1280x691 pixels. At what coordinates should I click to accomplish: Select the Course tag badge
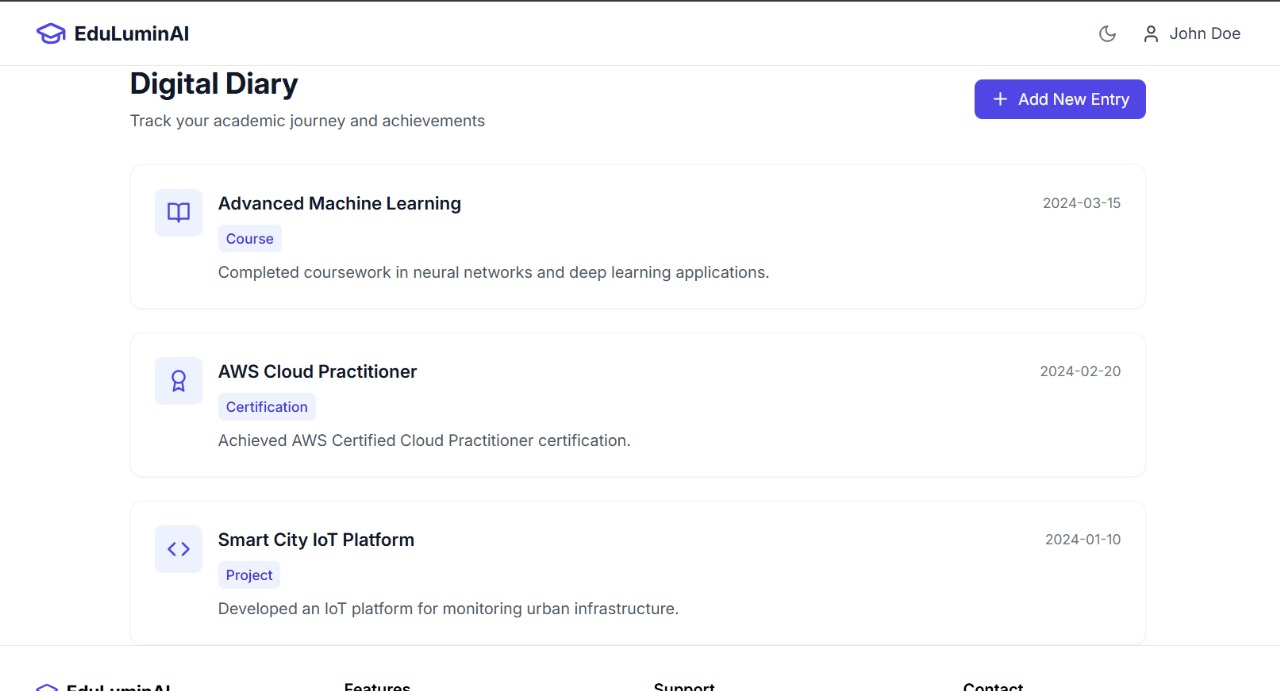pos(250,239)
